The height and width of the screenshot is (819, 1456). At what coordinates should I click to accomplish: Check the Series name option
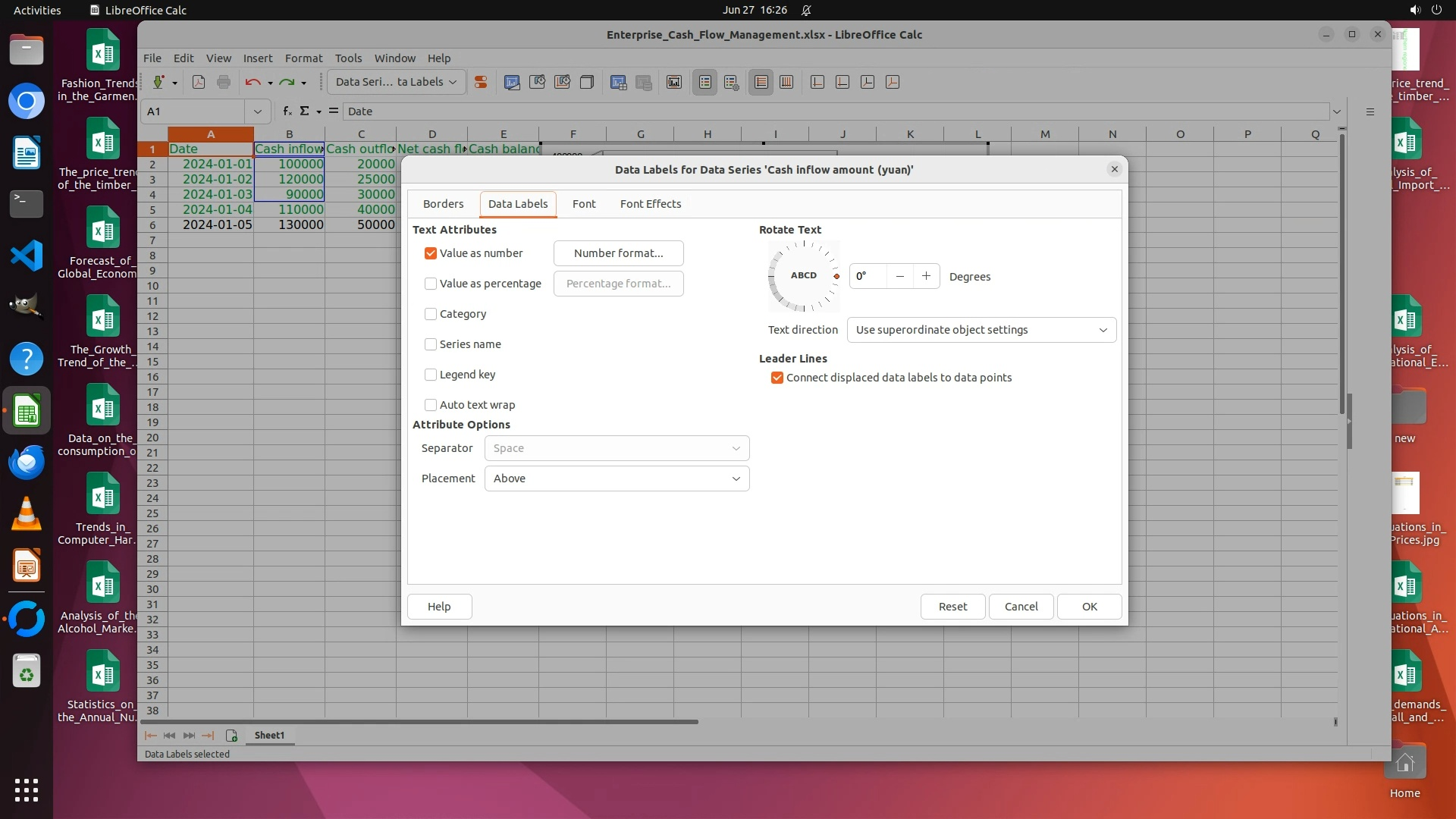pyautogui.click(x=431, y=344)
